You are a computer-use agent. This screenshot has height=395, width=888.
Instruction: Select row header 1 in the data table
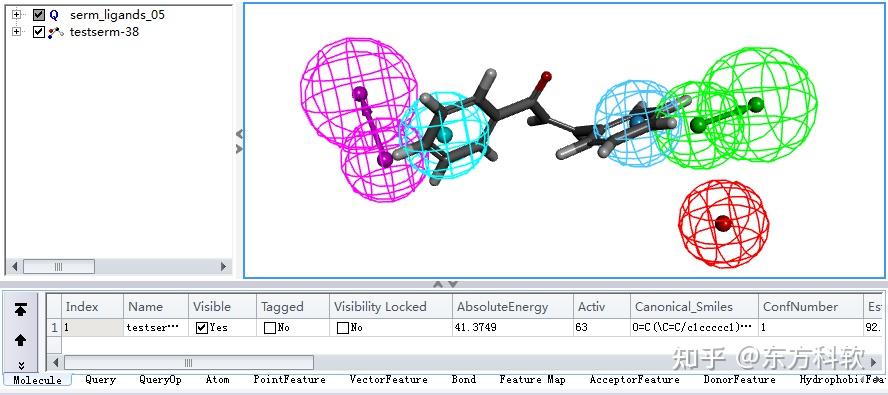(54, 328)
